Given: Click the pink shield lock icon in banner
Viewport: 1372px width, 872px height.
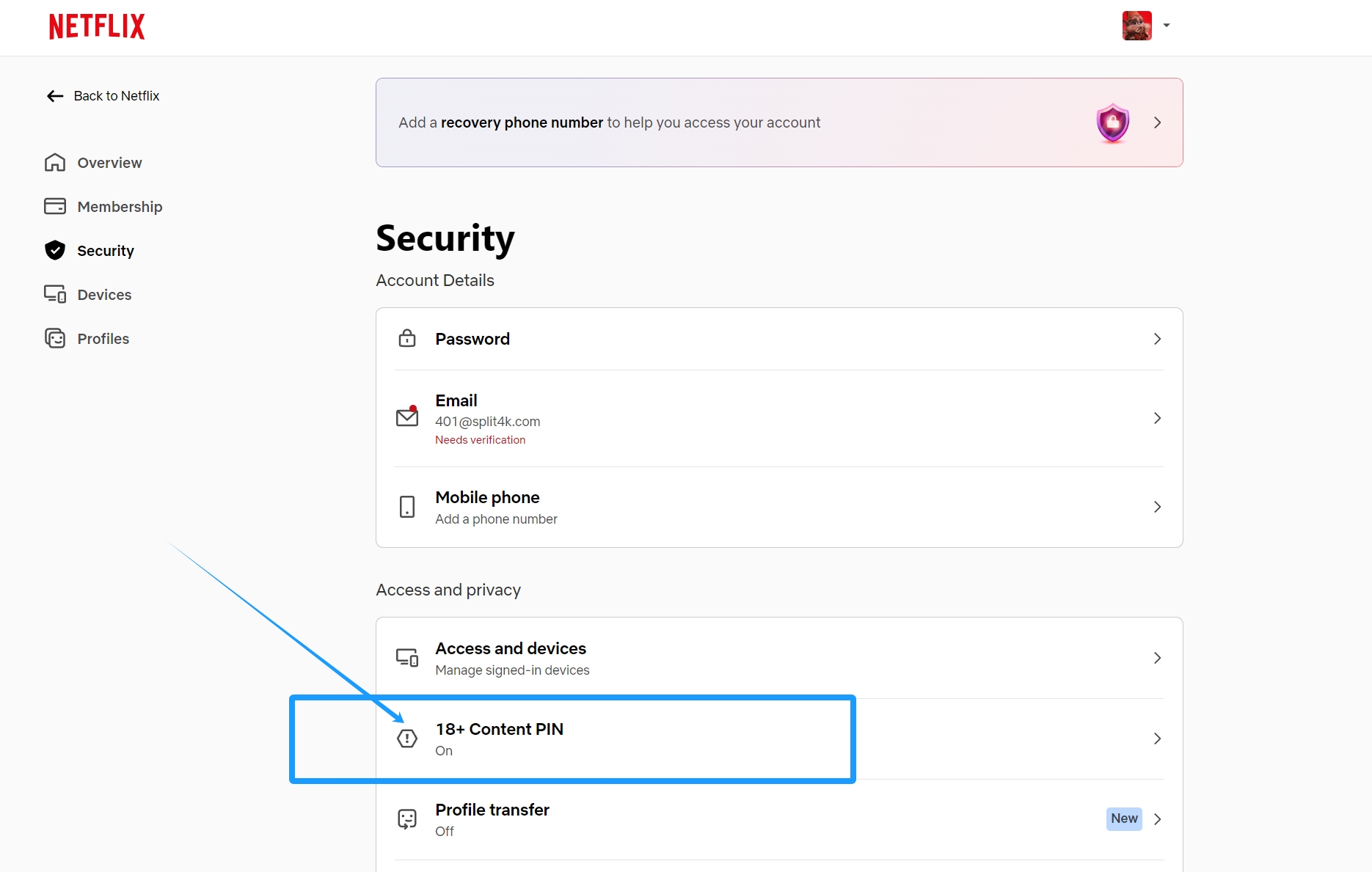Looking at the screenshot, I should tap(1112, 122).
